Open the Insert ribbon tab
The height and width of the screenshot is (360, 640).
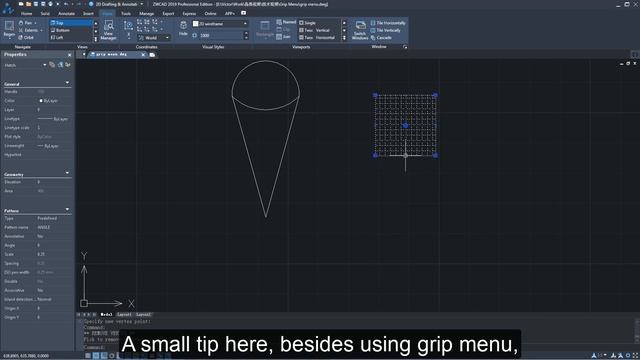pos(88,13)
